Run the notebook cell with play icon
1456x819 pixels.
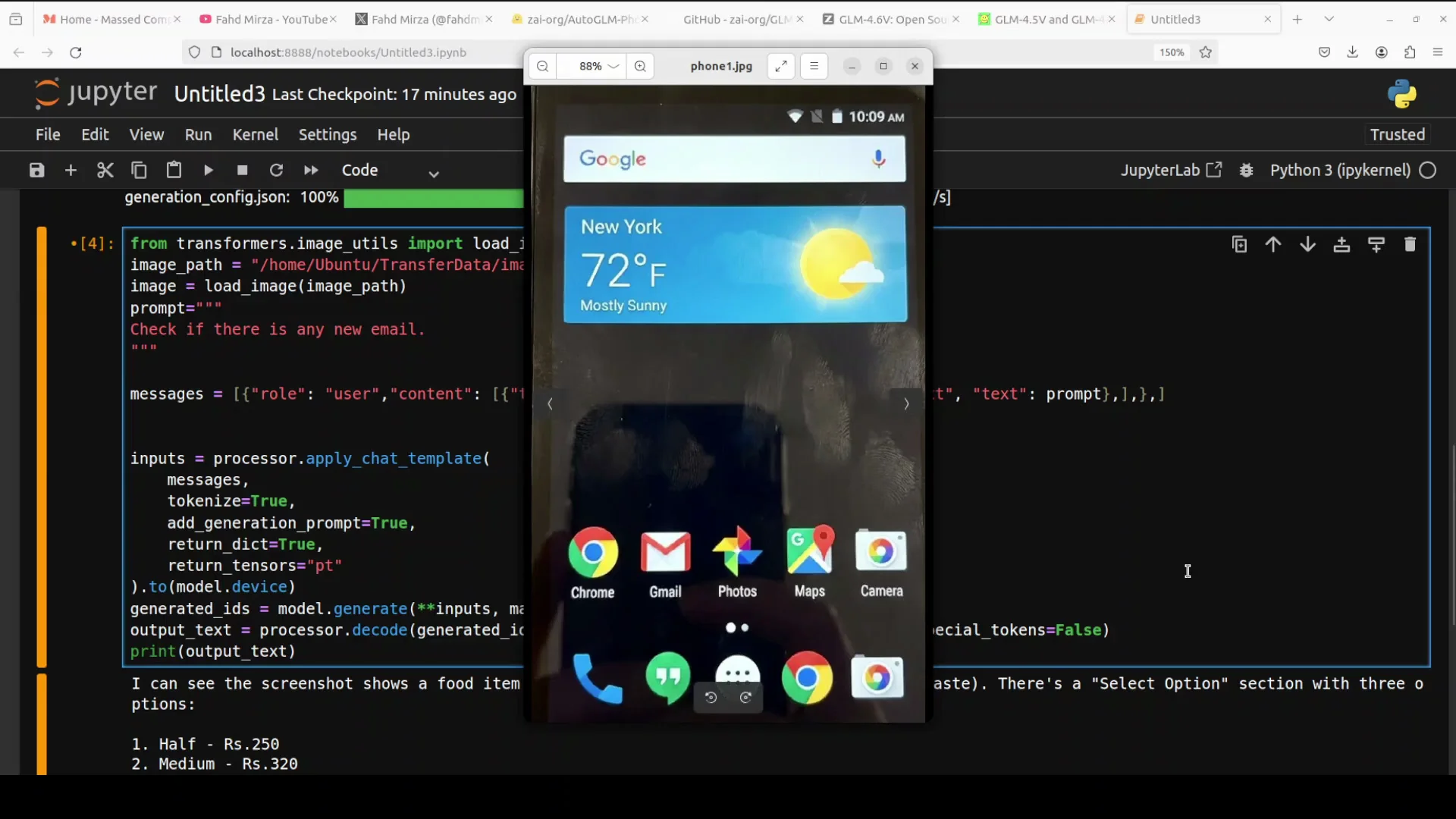[209, 170]
